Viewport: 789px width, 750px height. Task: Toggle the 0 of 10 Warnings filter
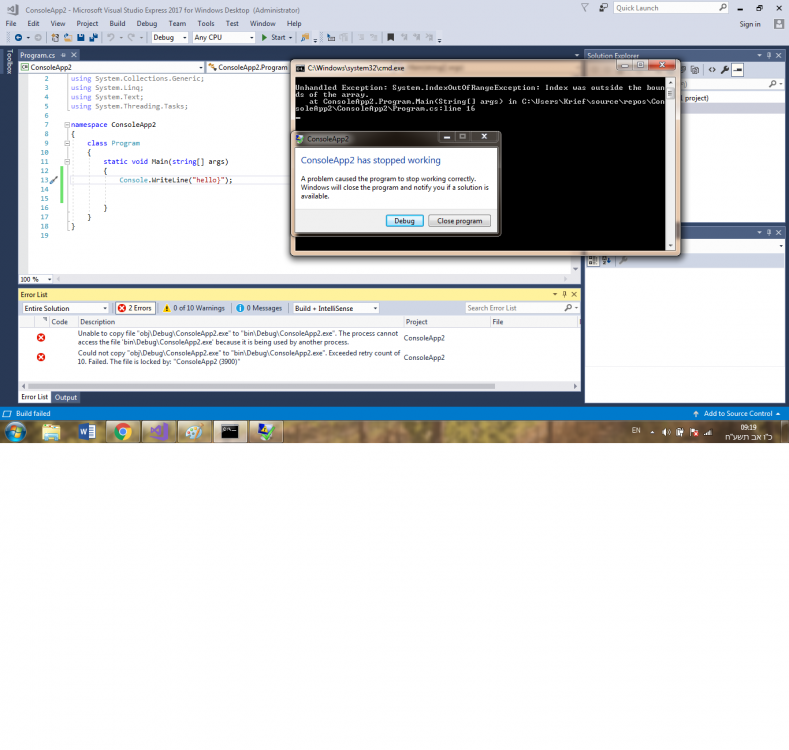tap(194, 308)
